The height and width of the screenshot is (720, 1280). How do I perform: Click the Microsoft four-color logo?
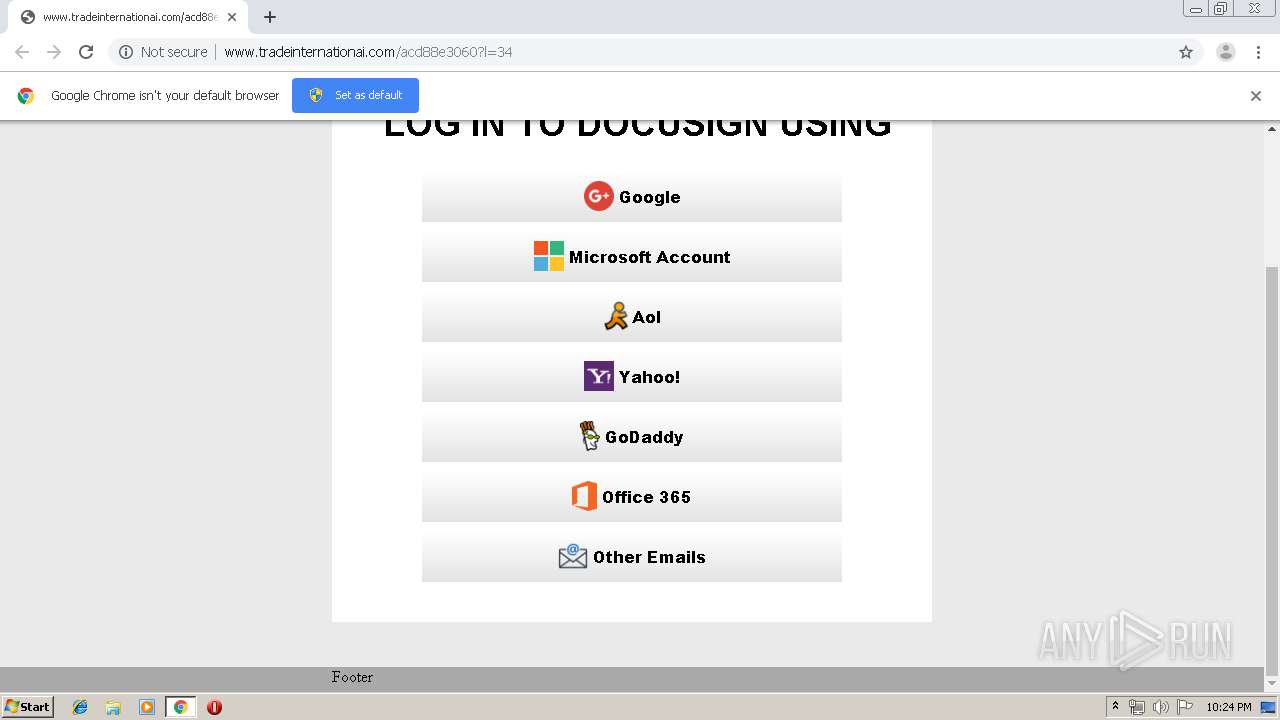click(548, 256)
